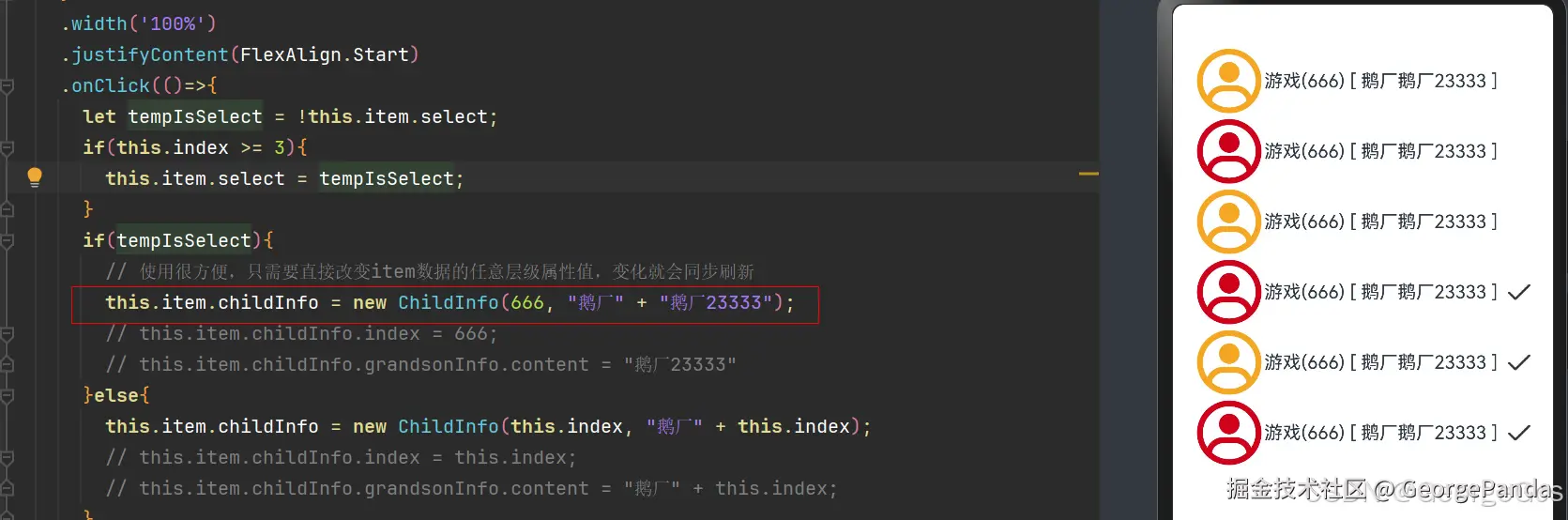Select the text on the second checked preview row

click(1380, 362)
